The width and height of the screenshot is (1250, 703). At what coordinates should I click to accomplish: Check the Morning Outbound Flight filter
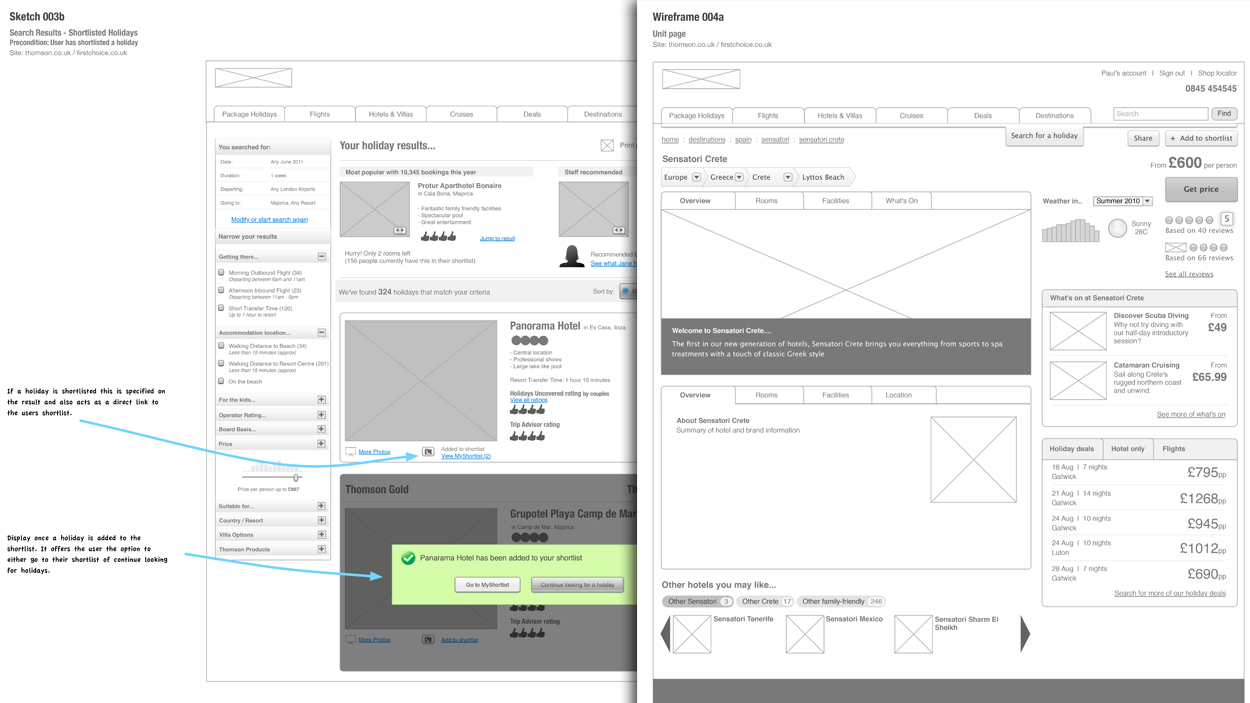point(222,272)
